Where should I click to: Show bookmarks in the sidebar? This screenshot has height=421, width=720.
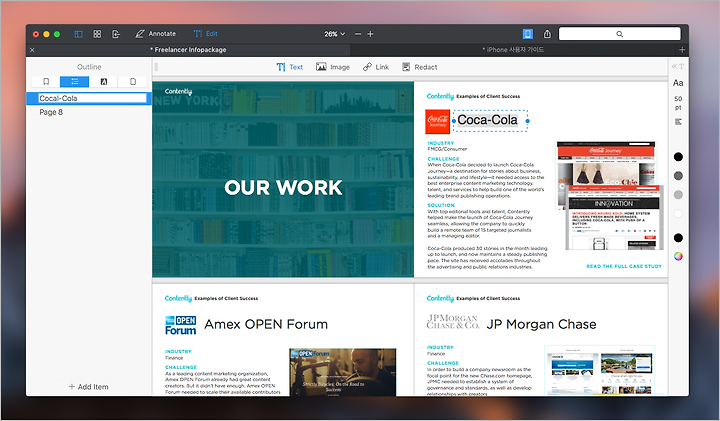(x=46, y=82)
